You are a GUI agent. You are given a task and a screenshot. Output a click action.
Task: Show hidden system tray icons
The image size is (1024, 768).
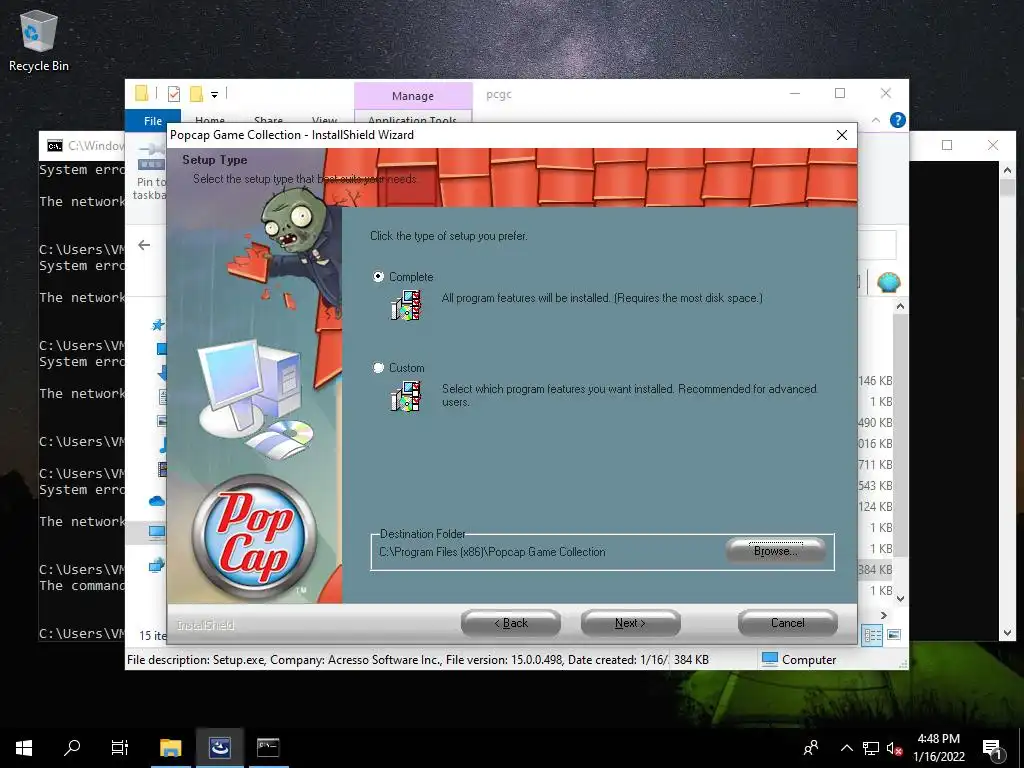click(846, 748)
